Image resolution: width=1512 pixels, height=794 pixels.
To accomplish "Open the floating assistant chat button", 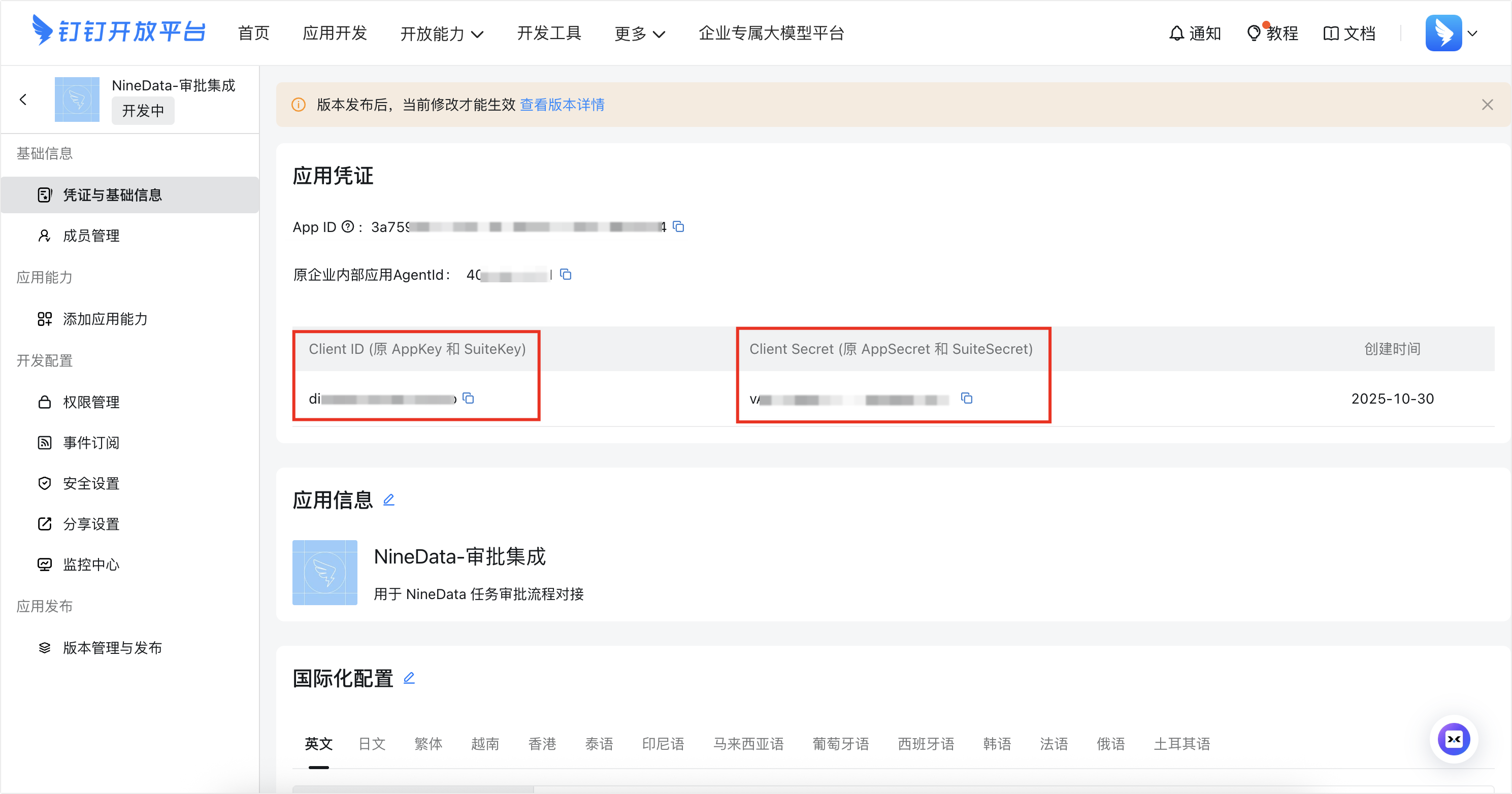I will [1453, 739].
